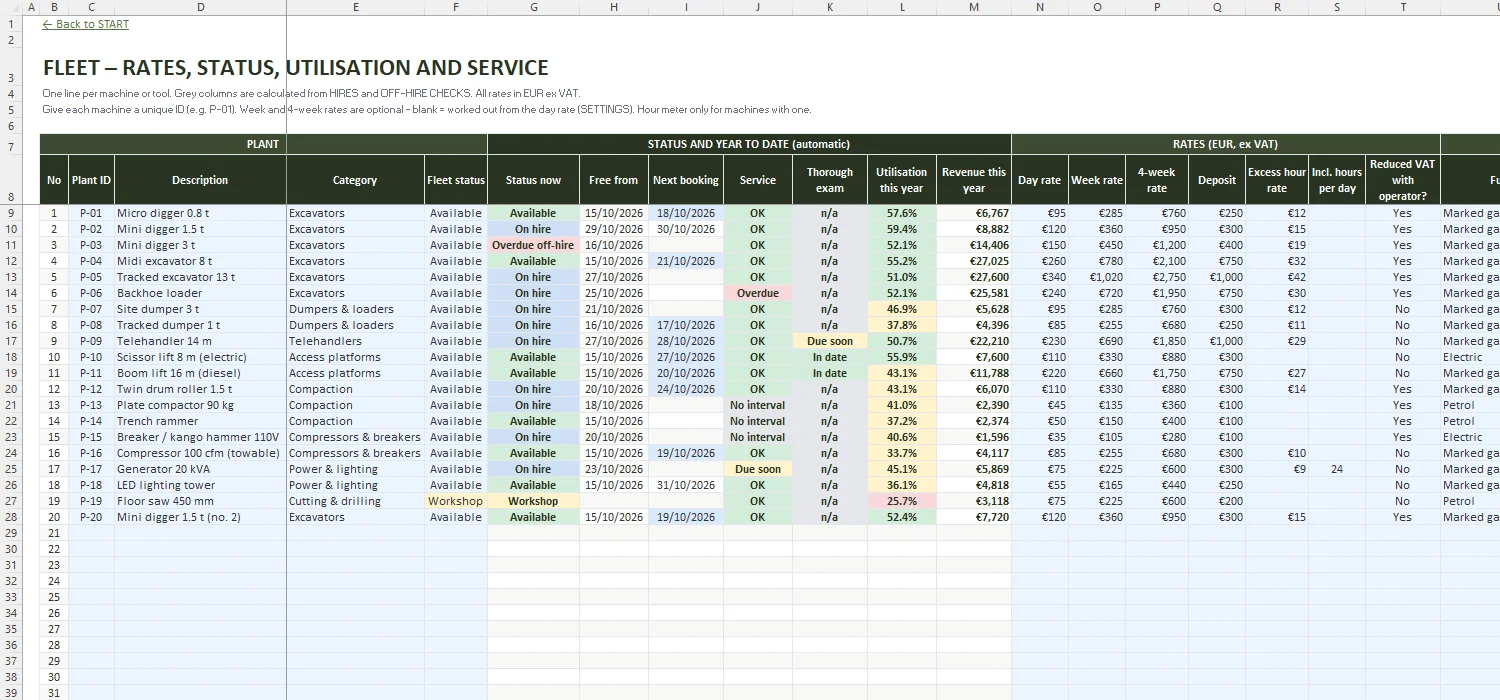Select the 'Telehandler 14 m' description cell
The height and width of the screenshot is (700, 1500).
(200, 341)
